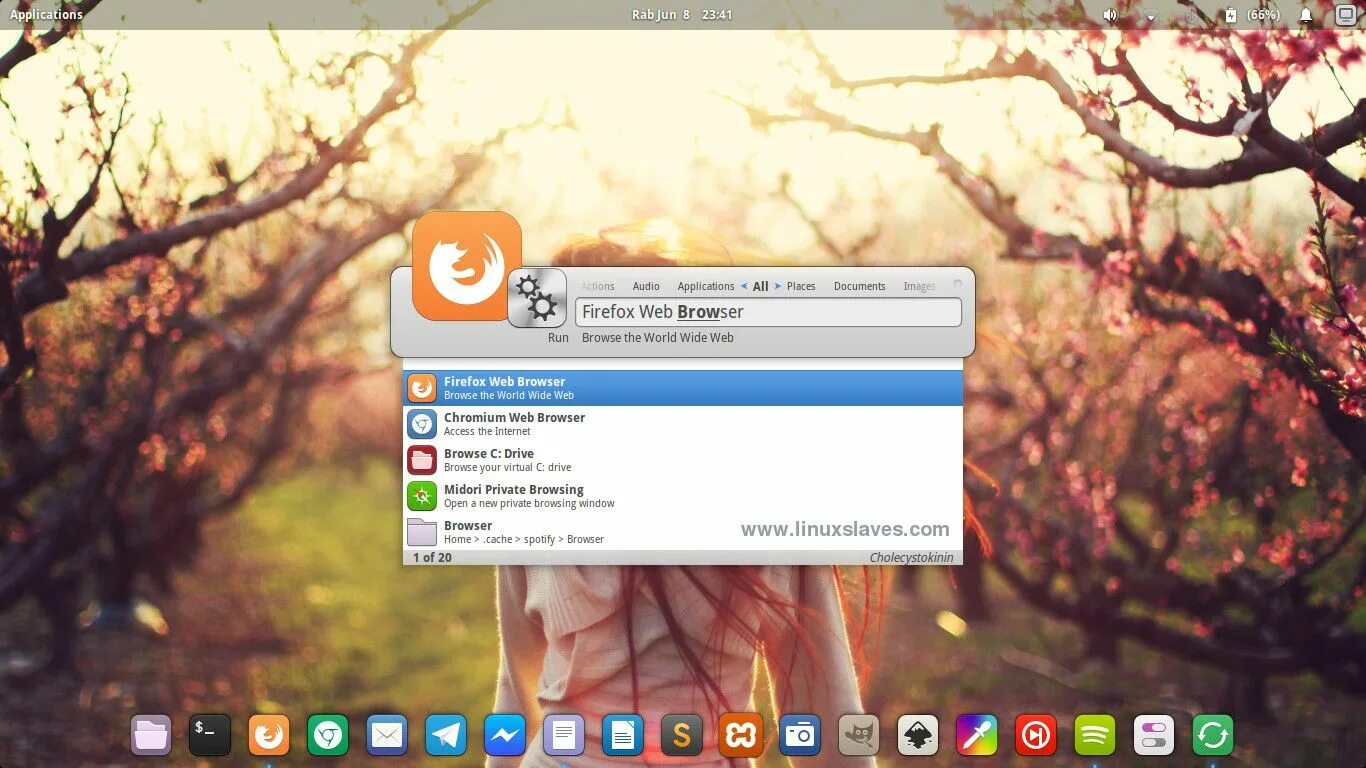Viewport: 1366px width, 768px height.
Task: Launch Sublime Text from the dock
Action: tap(682, 736)
